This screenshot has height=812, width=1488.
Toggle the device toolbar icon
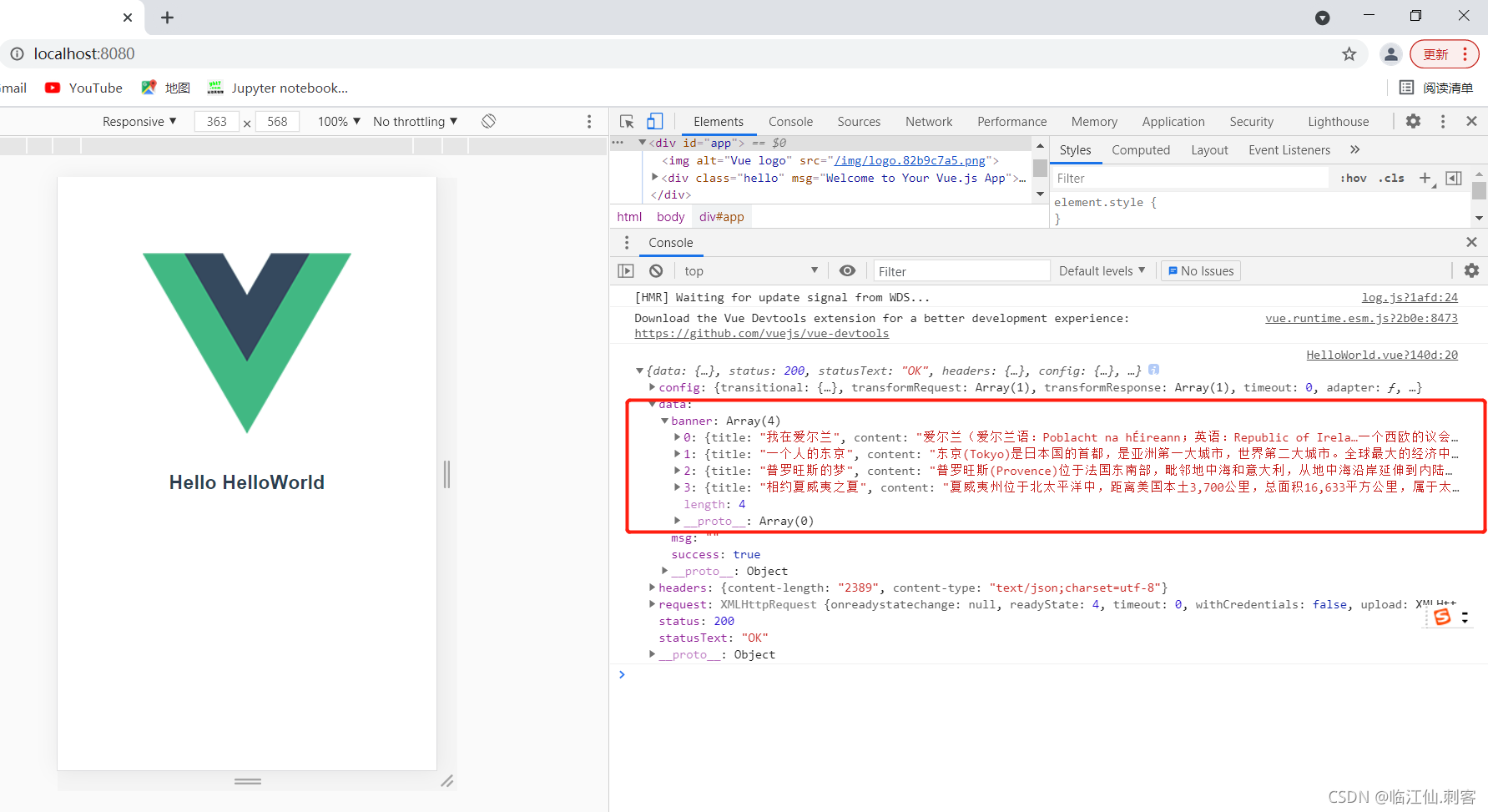pyautogui.click(x=655, y=121)
